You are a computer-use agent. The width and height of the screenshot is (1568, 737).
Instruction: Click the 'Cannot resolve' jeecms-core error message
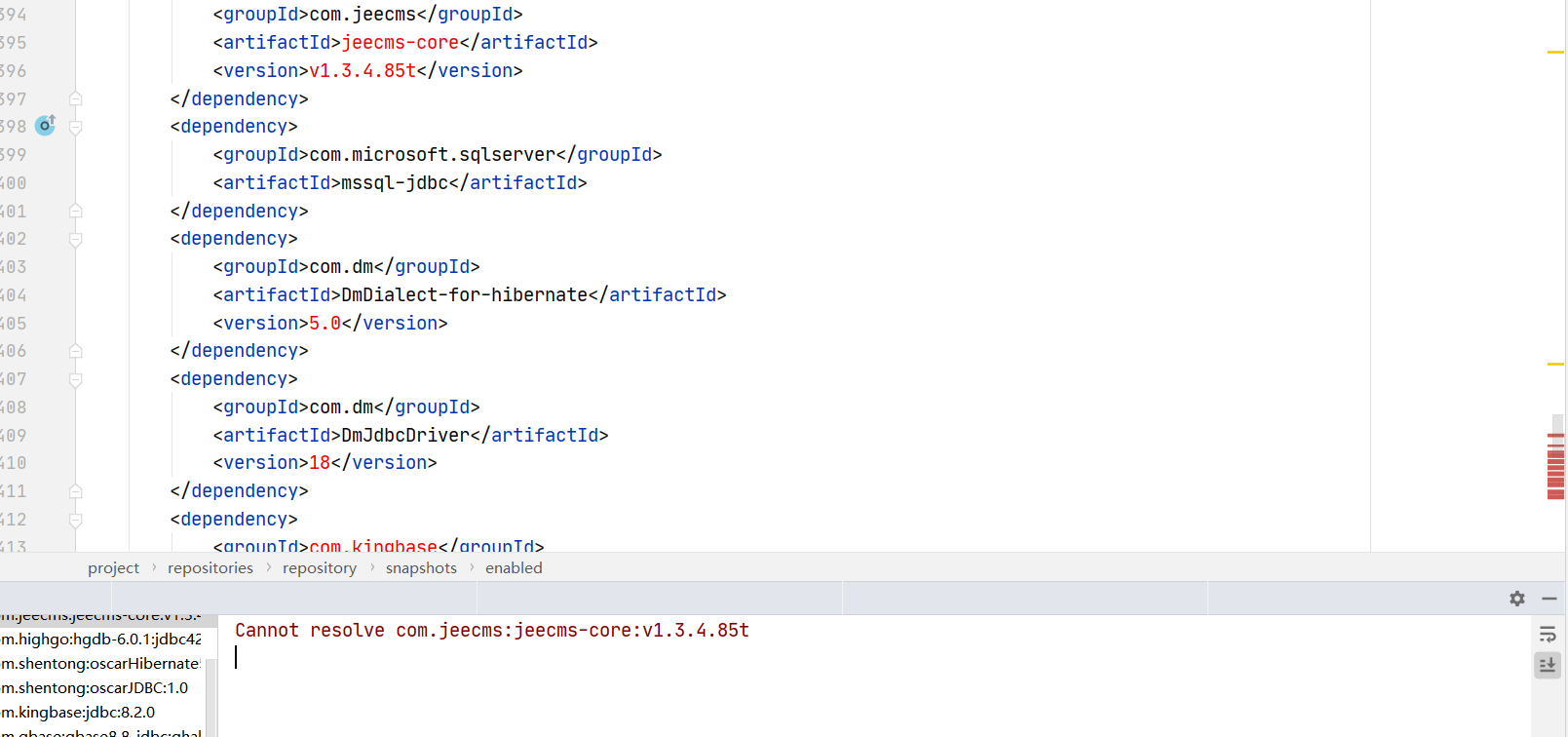click(491, 631)
